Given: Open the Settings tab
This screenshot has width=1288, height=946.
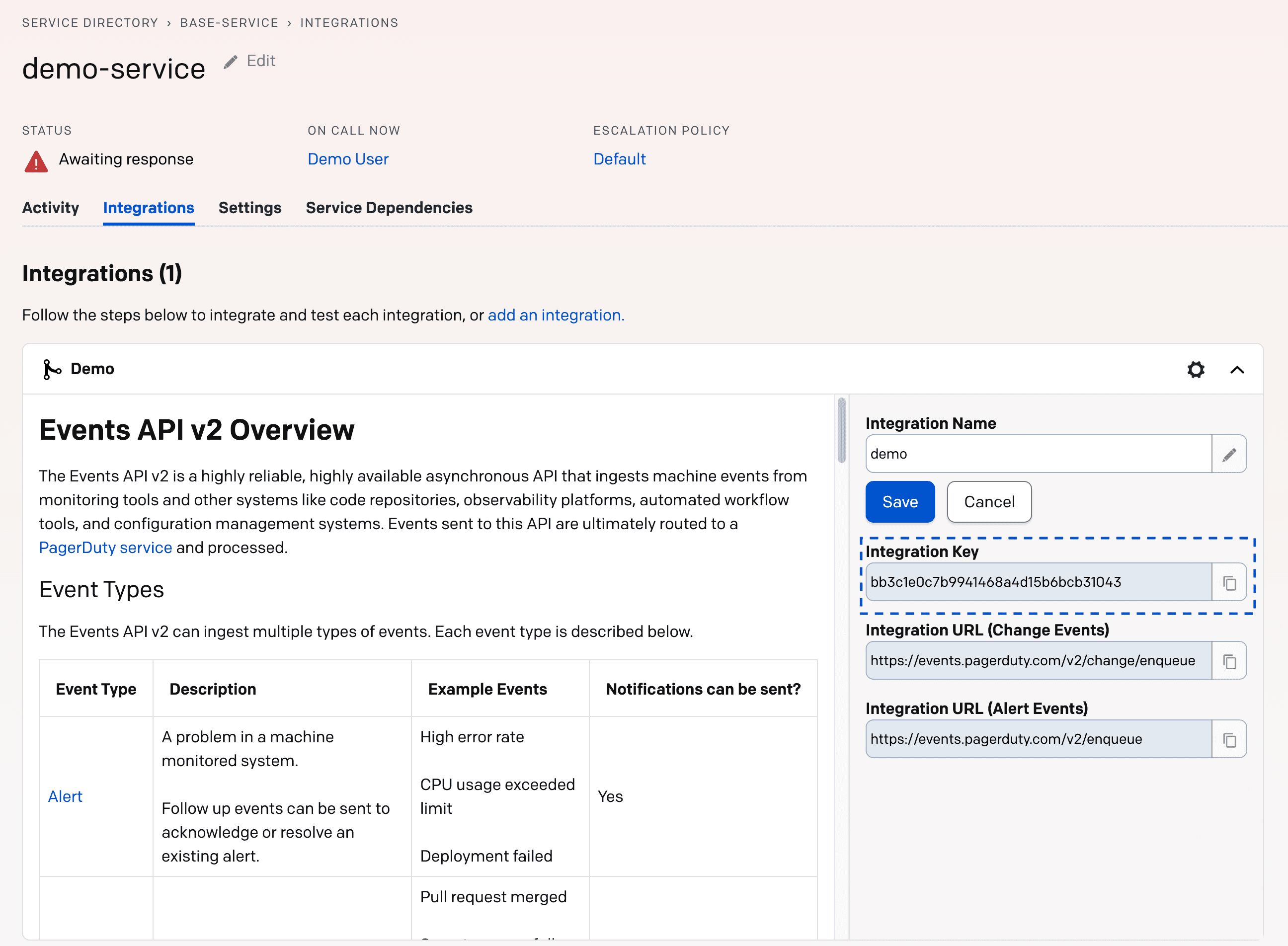Looking at the screenshot, I should click(x=249, y=208).
